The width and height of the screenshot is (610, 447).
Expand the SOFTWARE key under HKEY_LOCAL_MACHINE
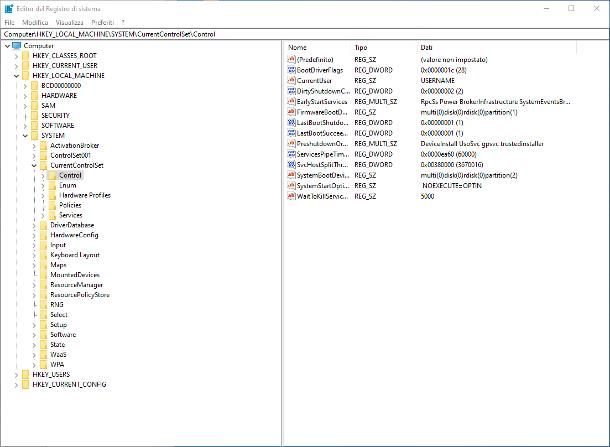[x=24, y=125]
